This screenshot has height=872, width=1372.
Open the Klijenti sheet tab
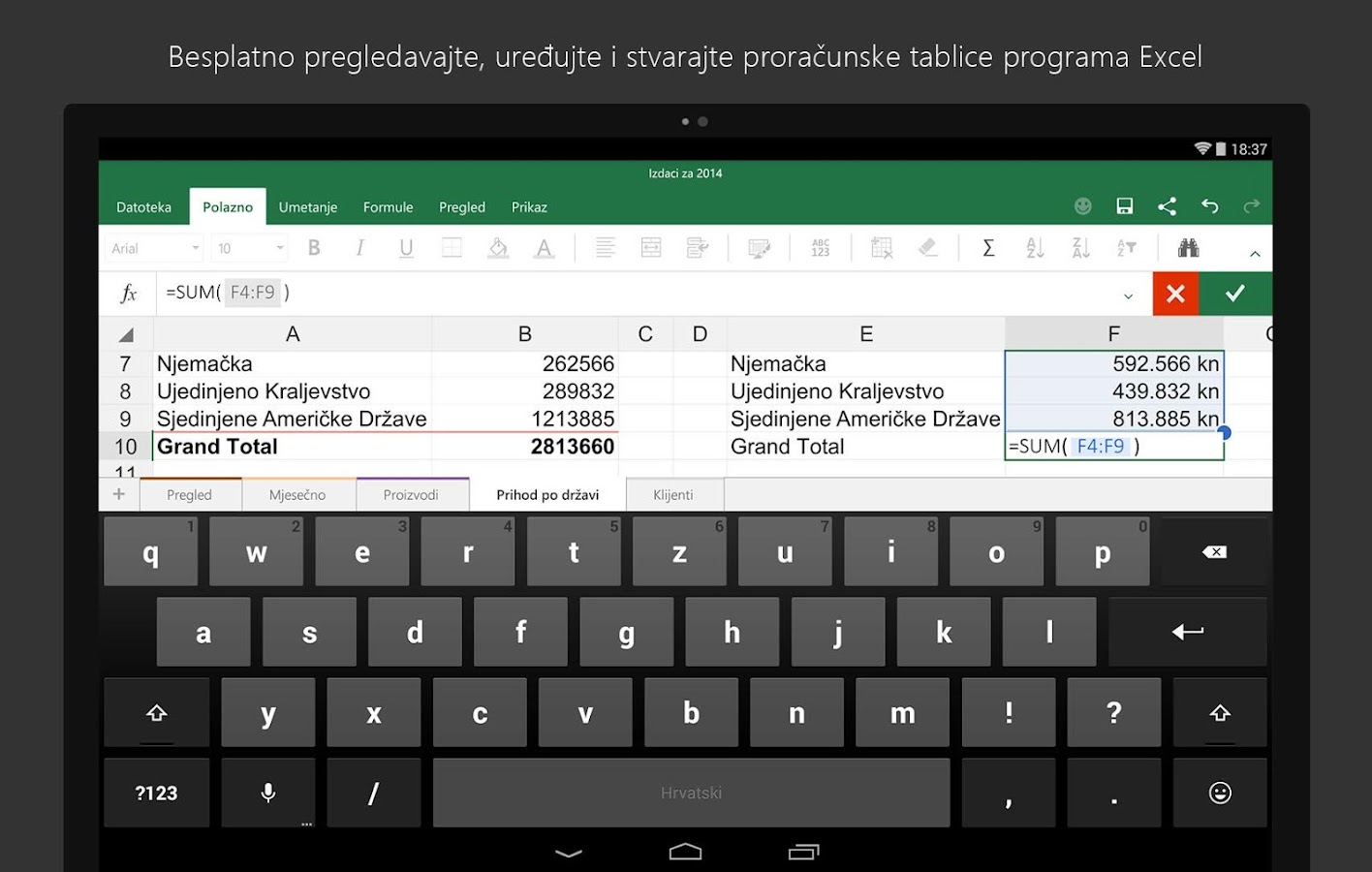pos(673,494)
